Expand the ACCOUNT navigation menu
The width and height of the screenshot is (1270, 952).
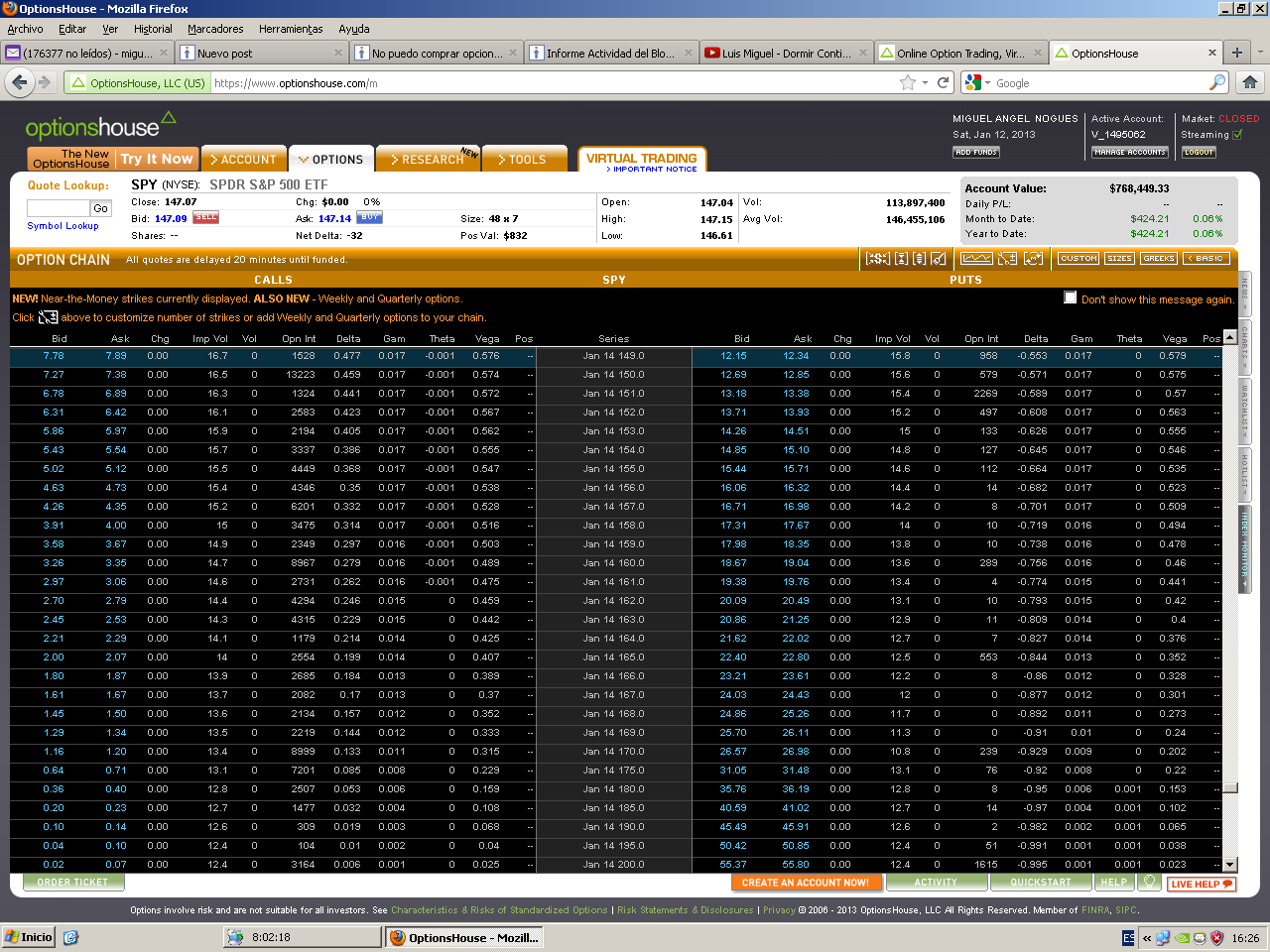point(242,160)
